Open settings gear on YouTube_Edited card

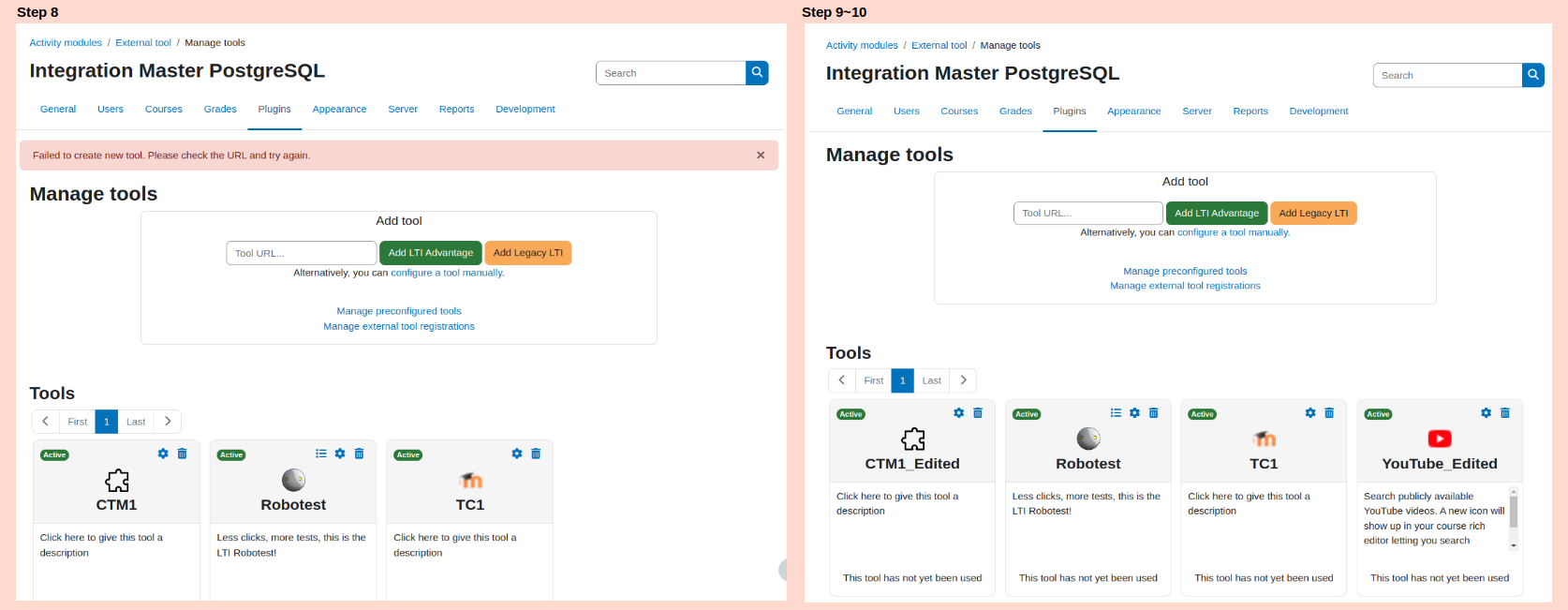1486,413
